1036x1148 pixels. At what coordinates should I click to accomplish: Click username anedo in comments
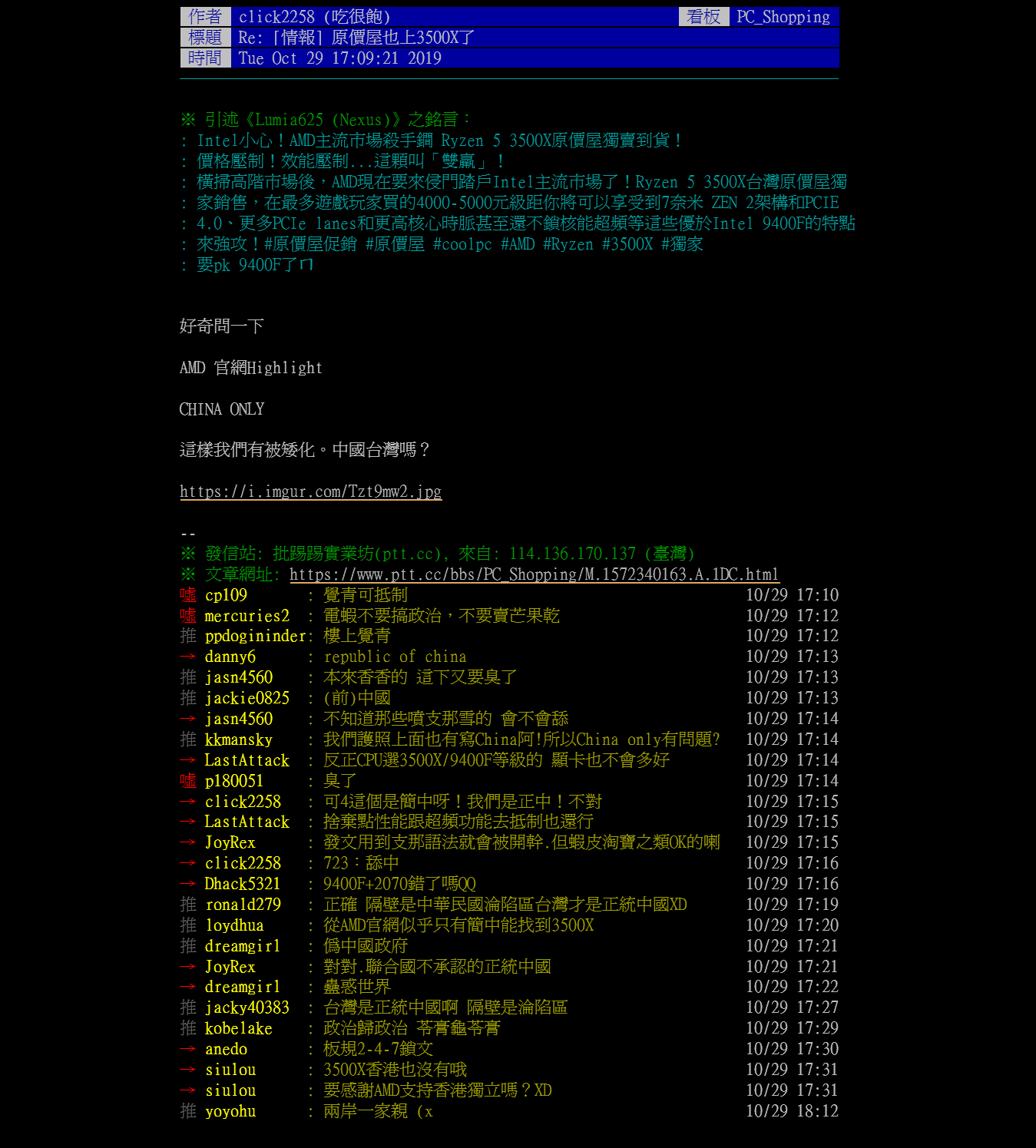(226, 1049)
